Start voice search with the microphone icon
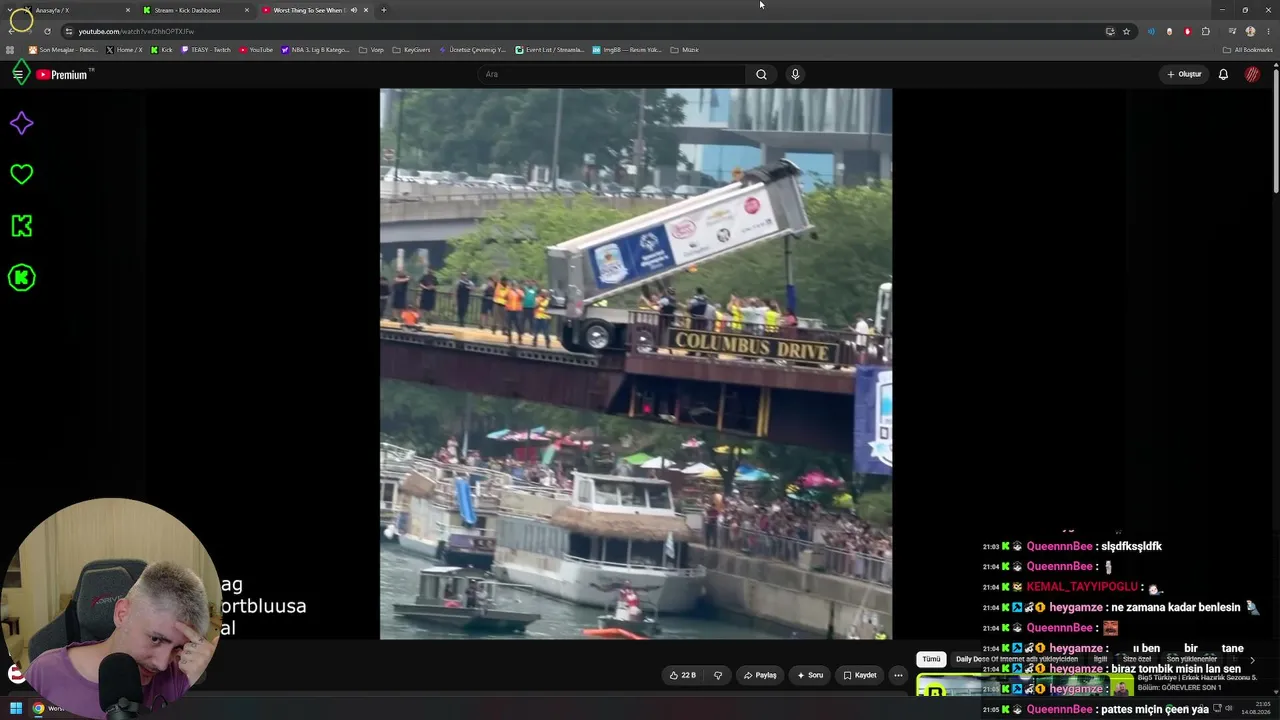 click(x=795, y=74)
